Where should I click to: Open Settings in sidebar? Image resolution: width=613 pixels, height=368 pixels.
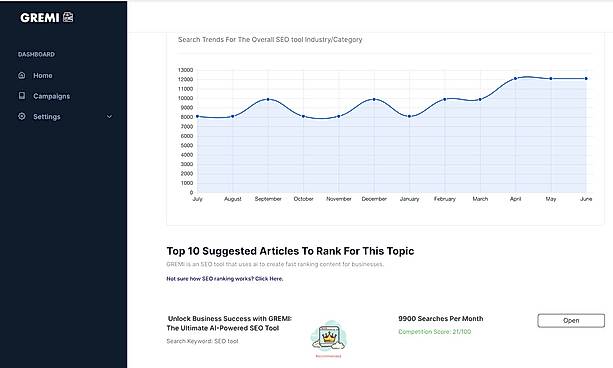(x=47, y=117)
